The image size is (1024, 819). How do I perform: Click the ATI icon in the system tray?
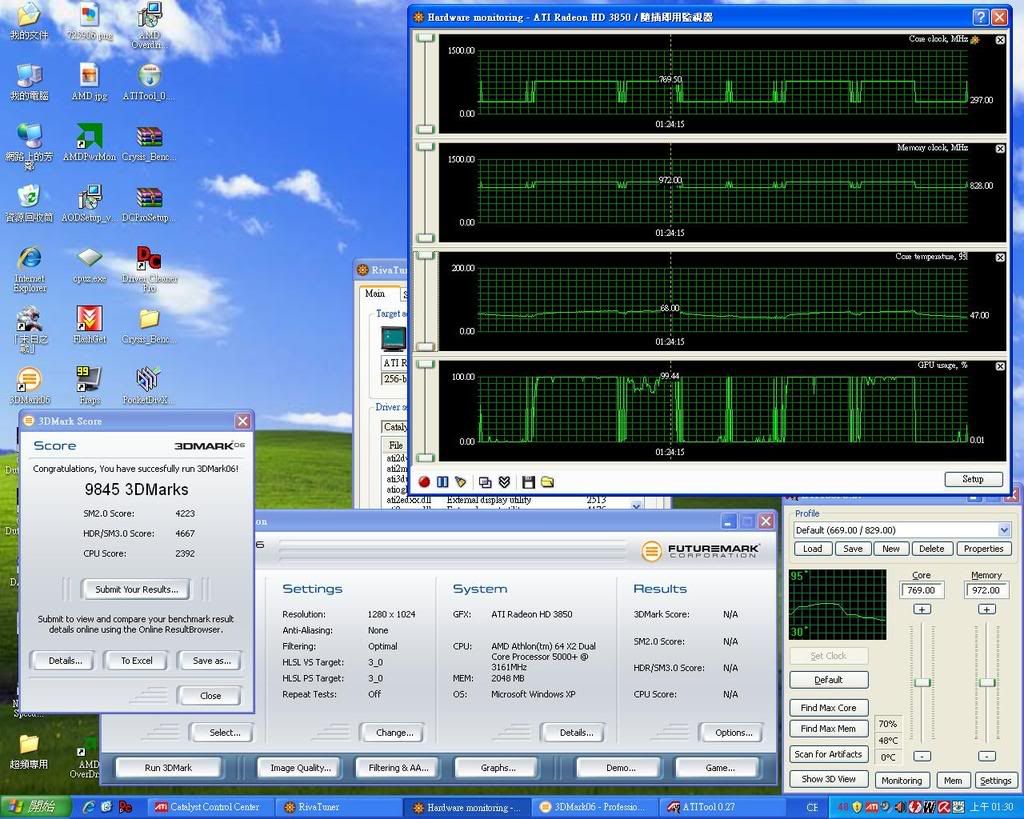coord(871,807)
